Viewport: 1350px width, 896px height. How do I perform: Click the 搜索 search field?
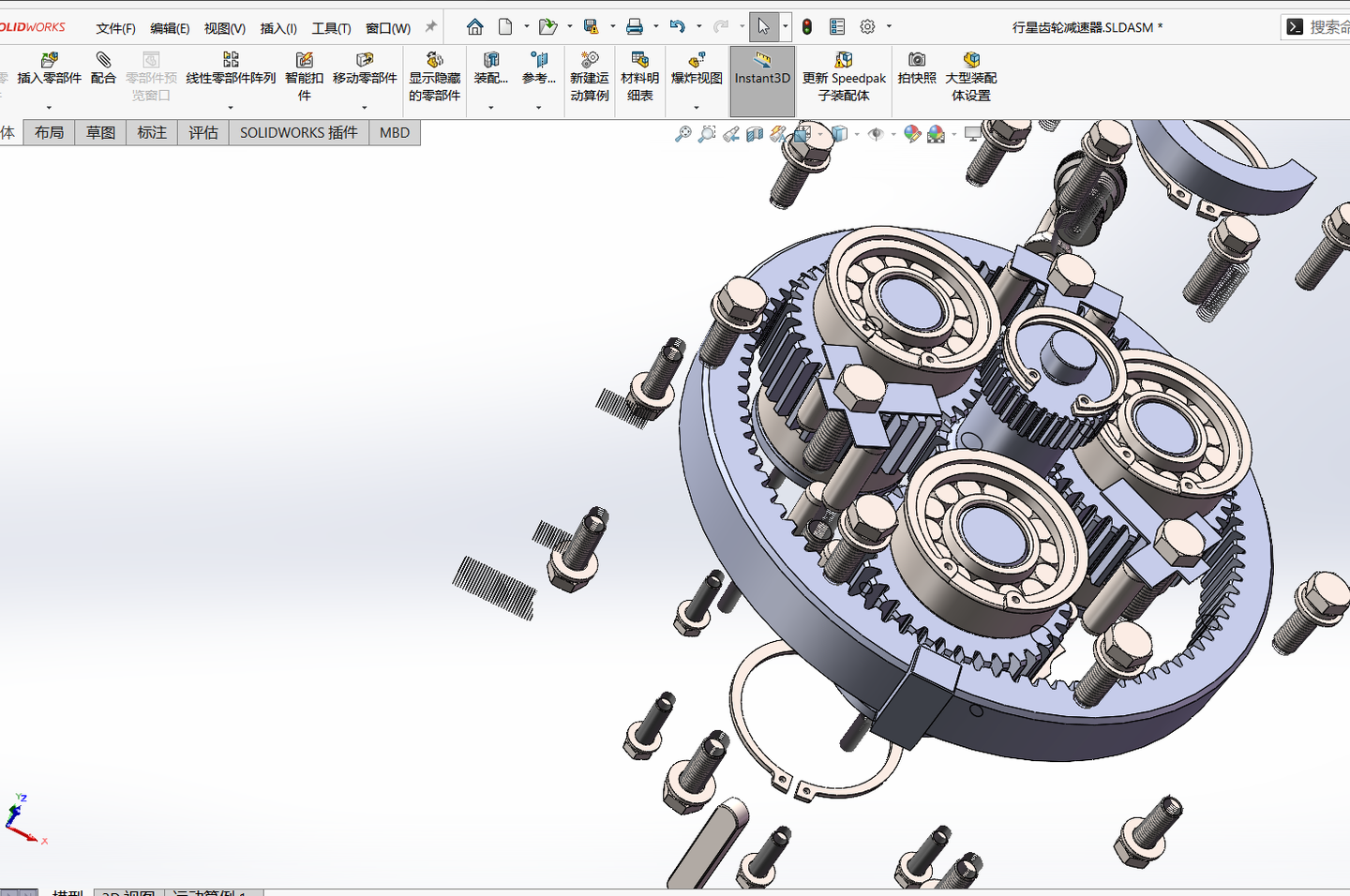coord(1315,27)
